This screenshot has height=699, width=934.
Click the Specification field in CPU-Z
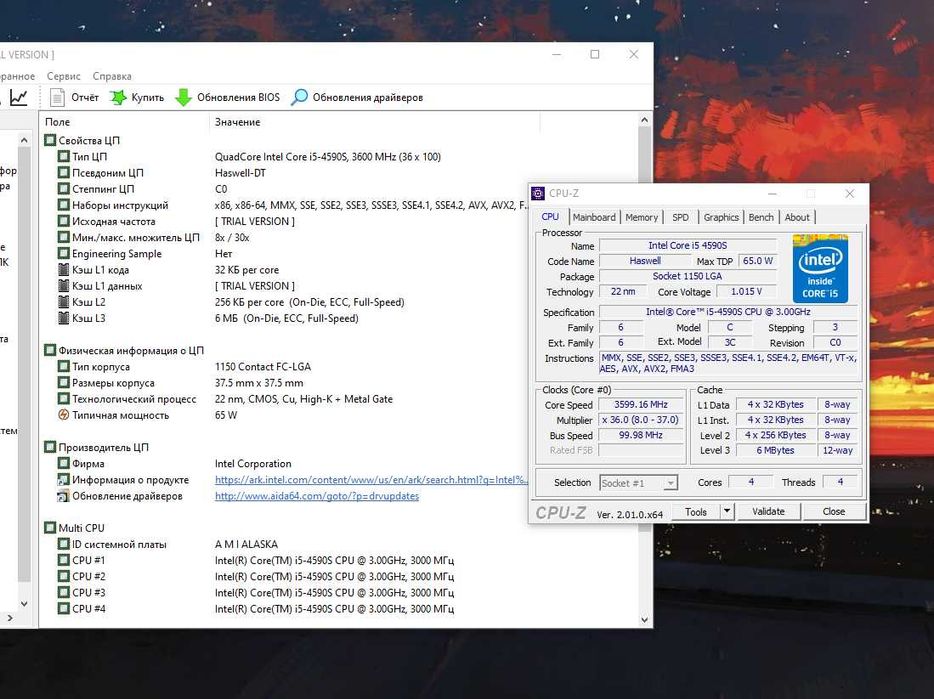(728, 312)
